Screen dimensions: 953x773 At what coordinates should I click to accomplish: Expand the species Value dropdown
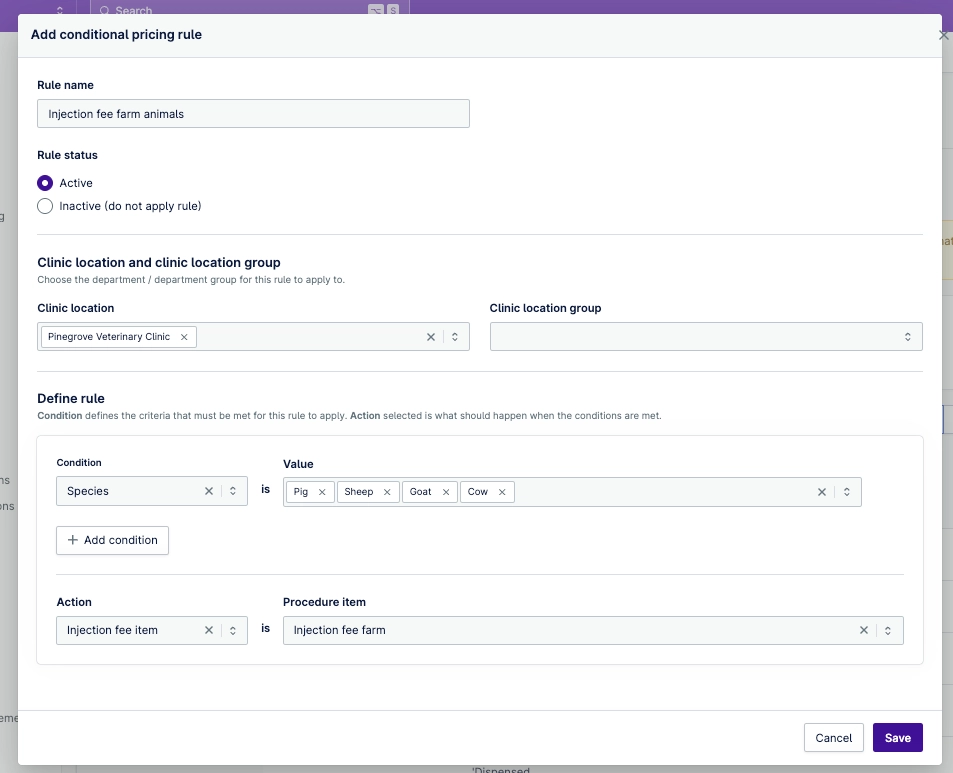(847, 492)
